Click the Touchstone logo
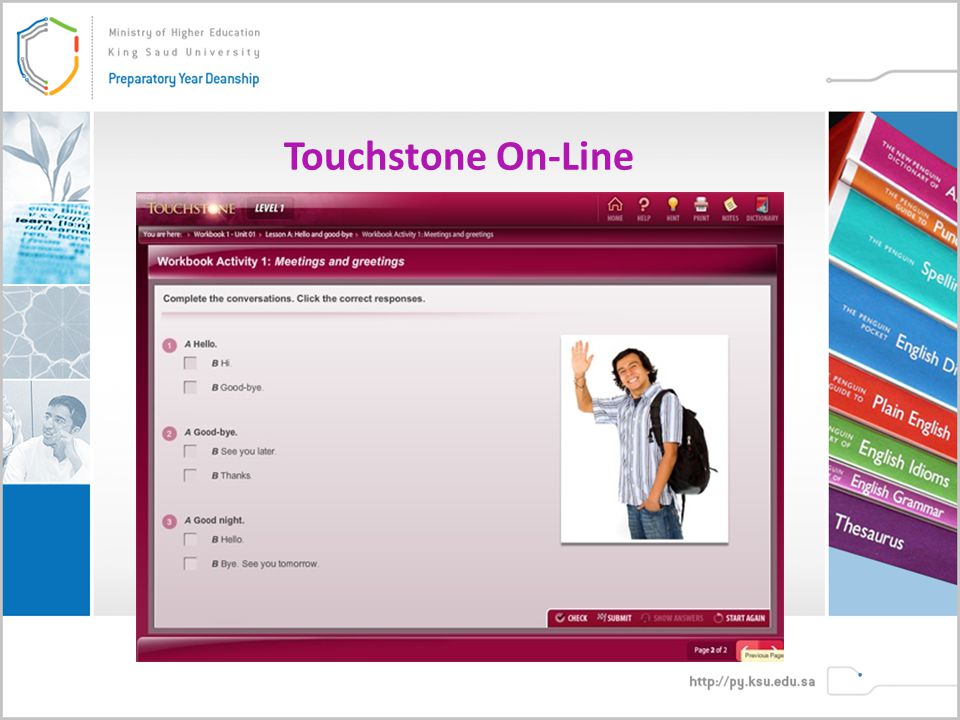960x720 pixels. (192, 209)
